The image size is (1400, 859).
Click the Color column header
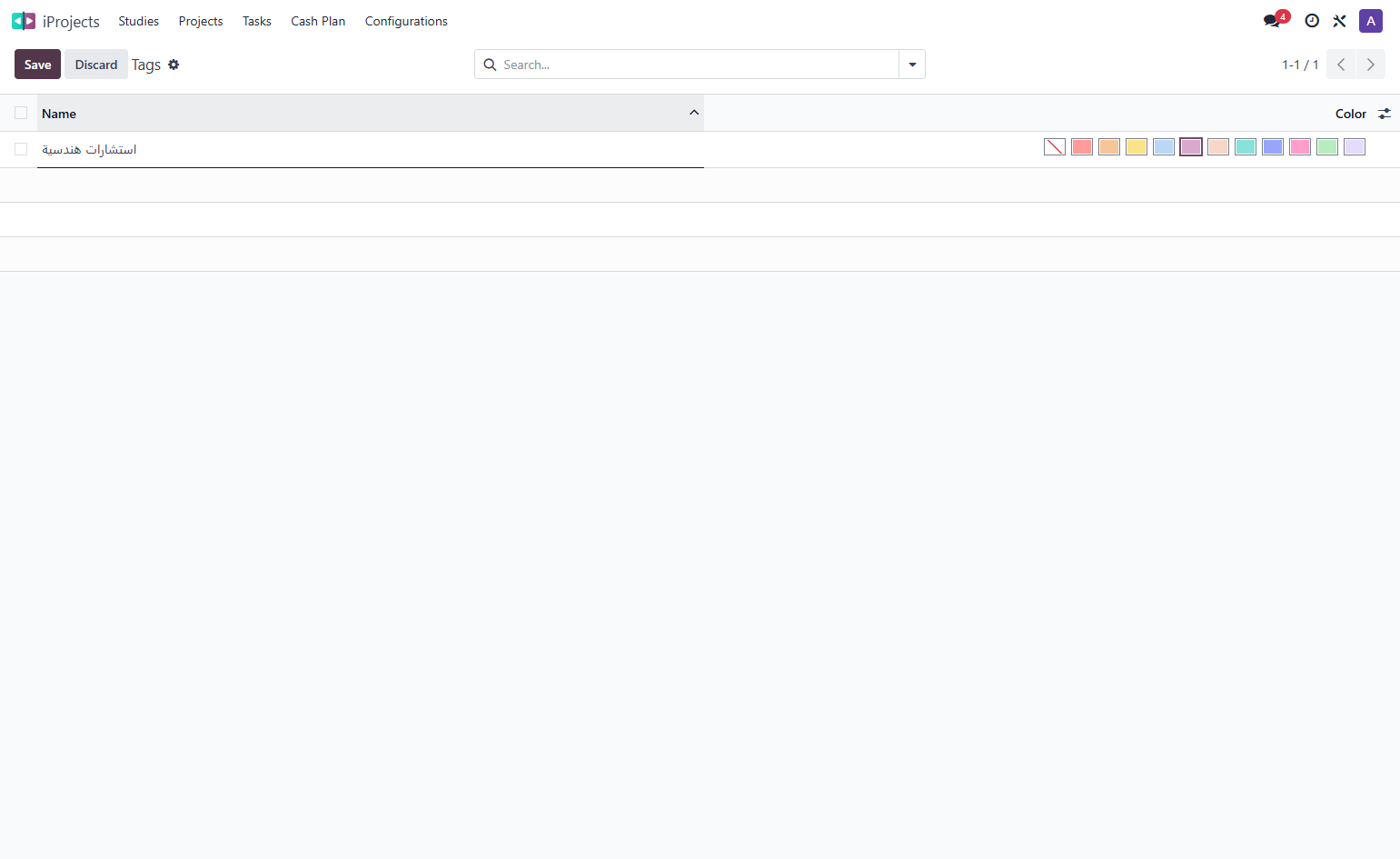click(x=1351, y=114)
